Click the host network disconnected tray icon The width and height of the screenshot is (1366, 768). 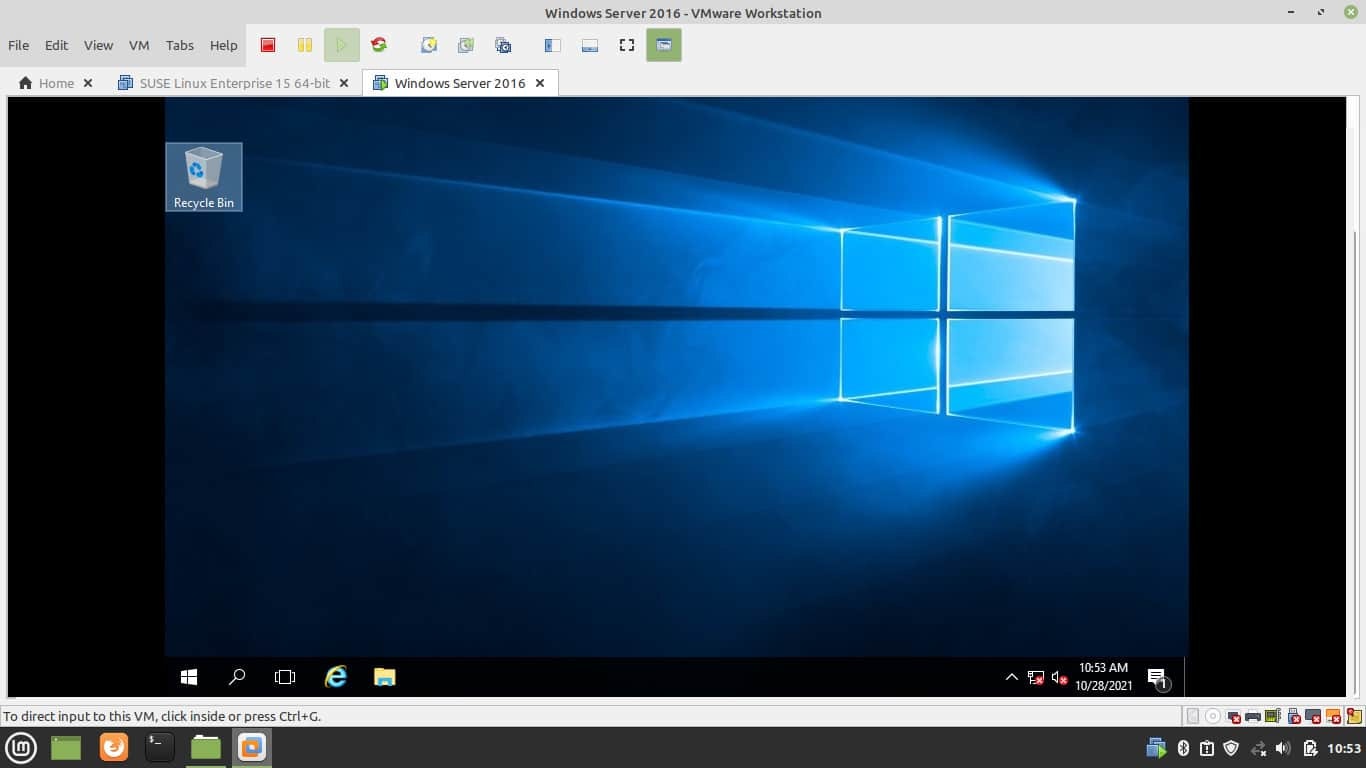coord(1259,748)
